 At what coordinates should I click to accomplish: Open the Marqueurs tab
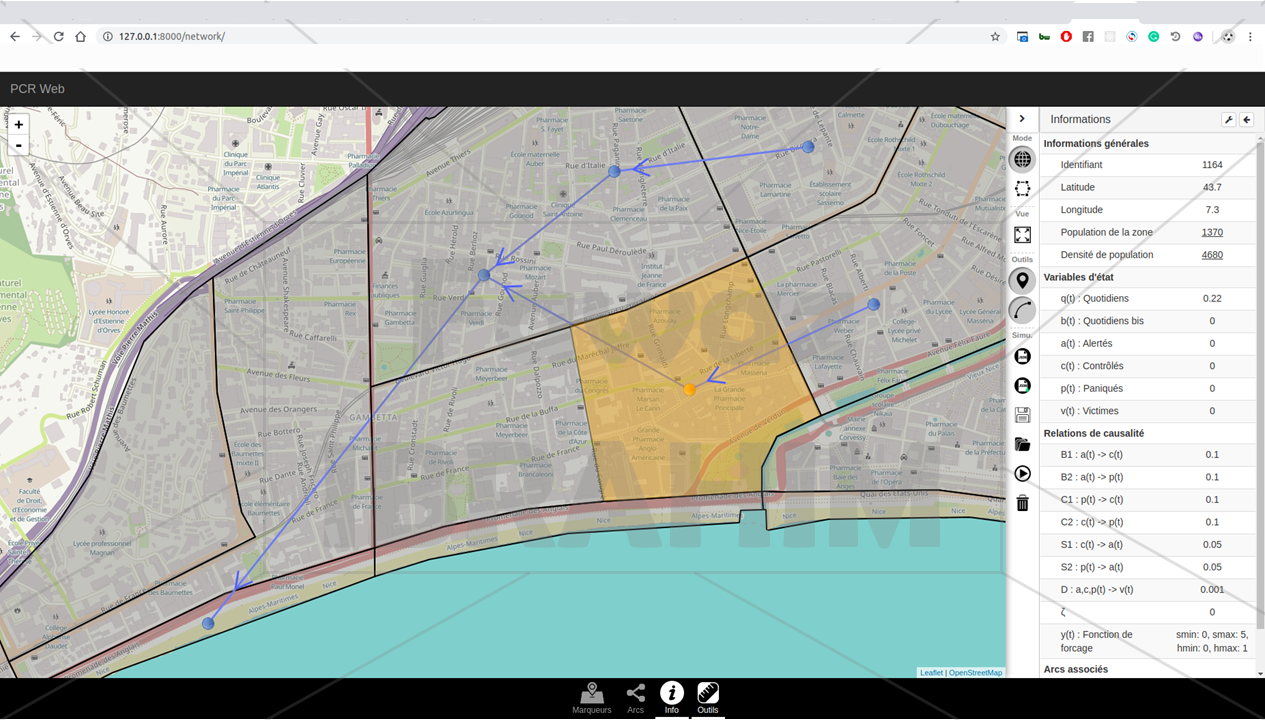pyautogui.click(x=592, y=698)
